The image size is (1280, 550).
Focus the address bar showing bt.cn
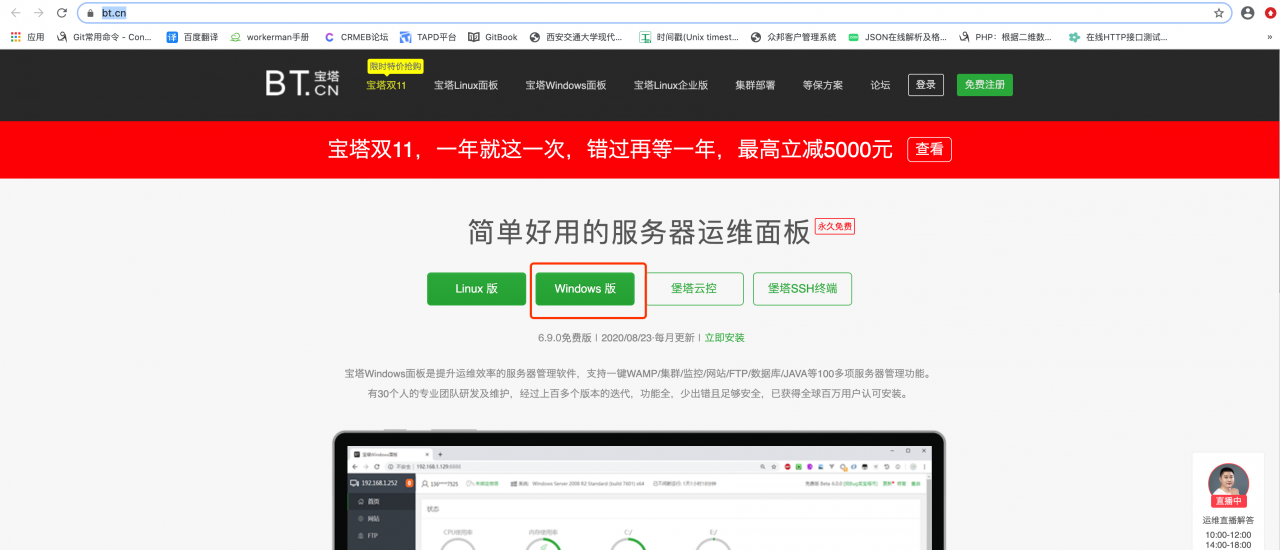655,13
